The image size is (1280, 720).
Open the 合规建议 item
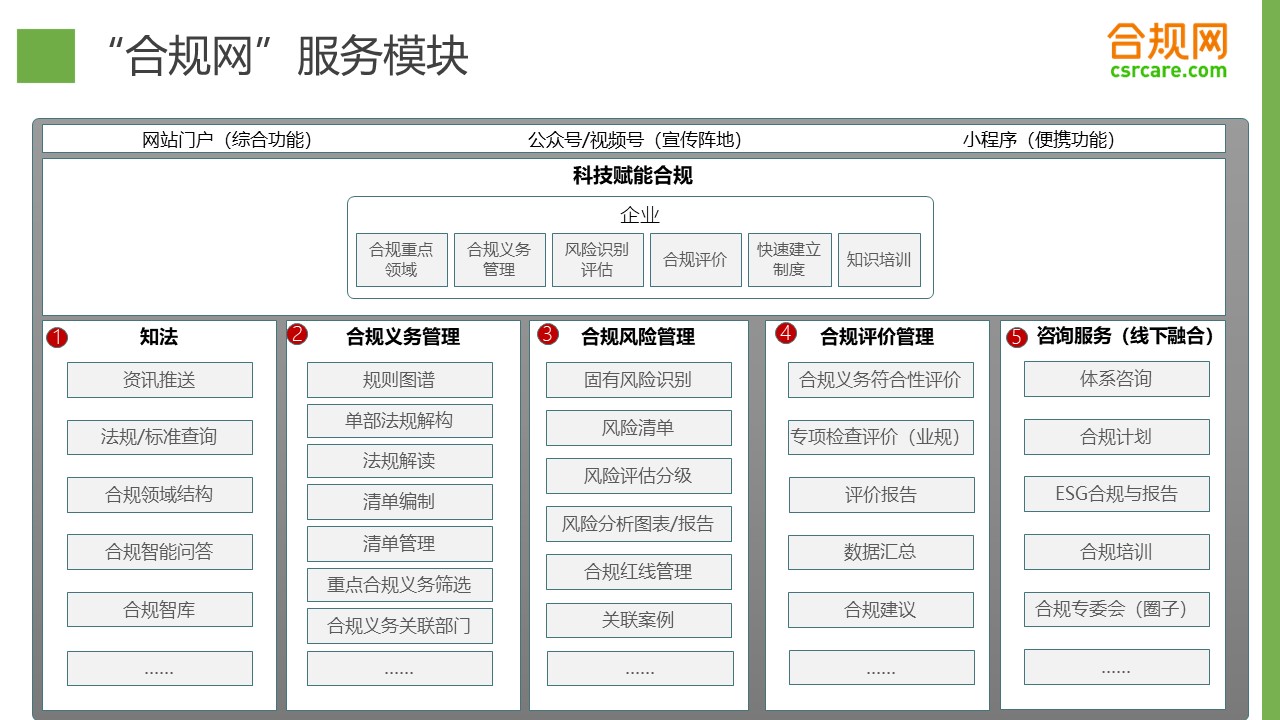(x=881, y=610)
